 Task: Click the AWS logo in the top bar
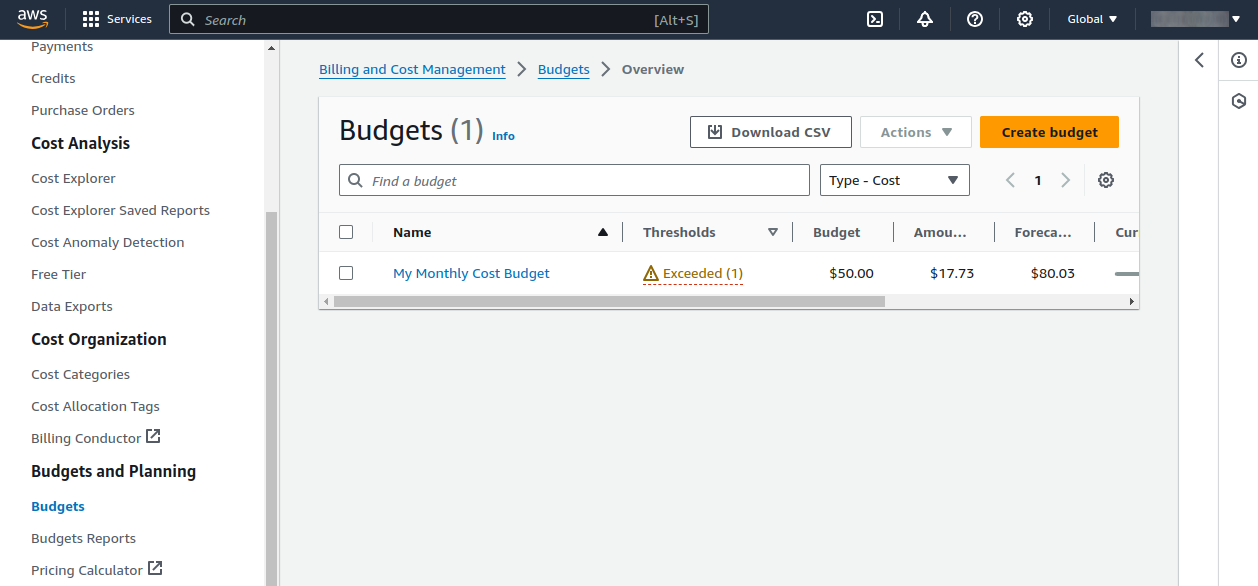click(33, 18)
